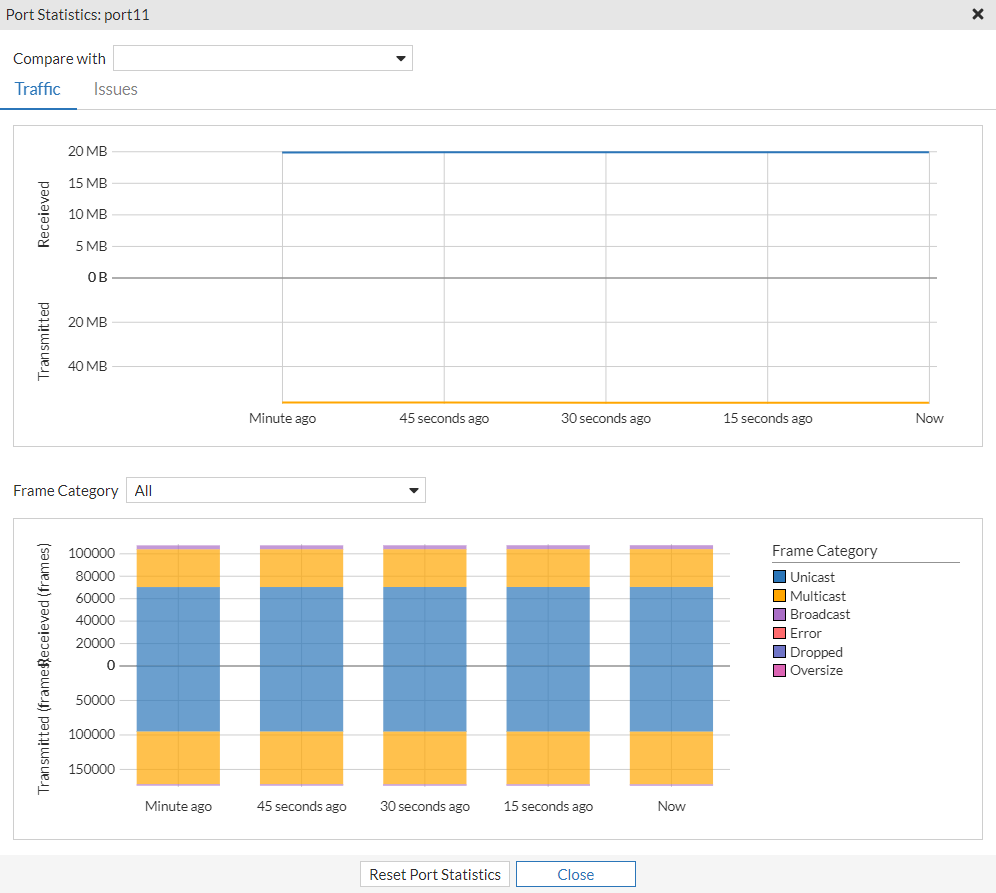Viewport: 996px width, 893px height.
Task: Expand the Frame Category dropdown
Action: (276, 490)
